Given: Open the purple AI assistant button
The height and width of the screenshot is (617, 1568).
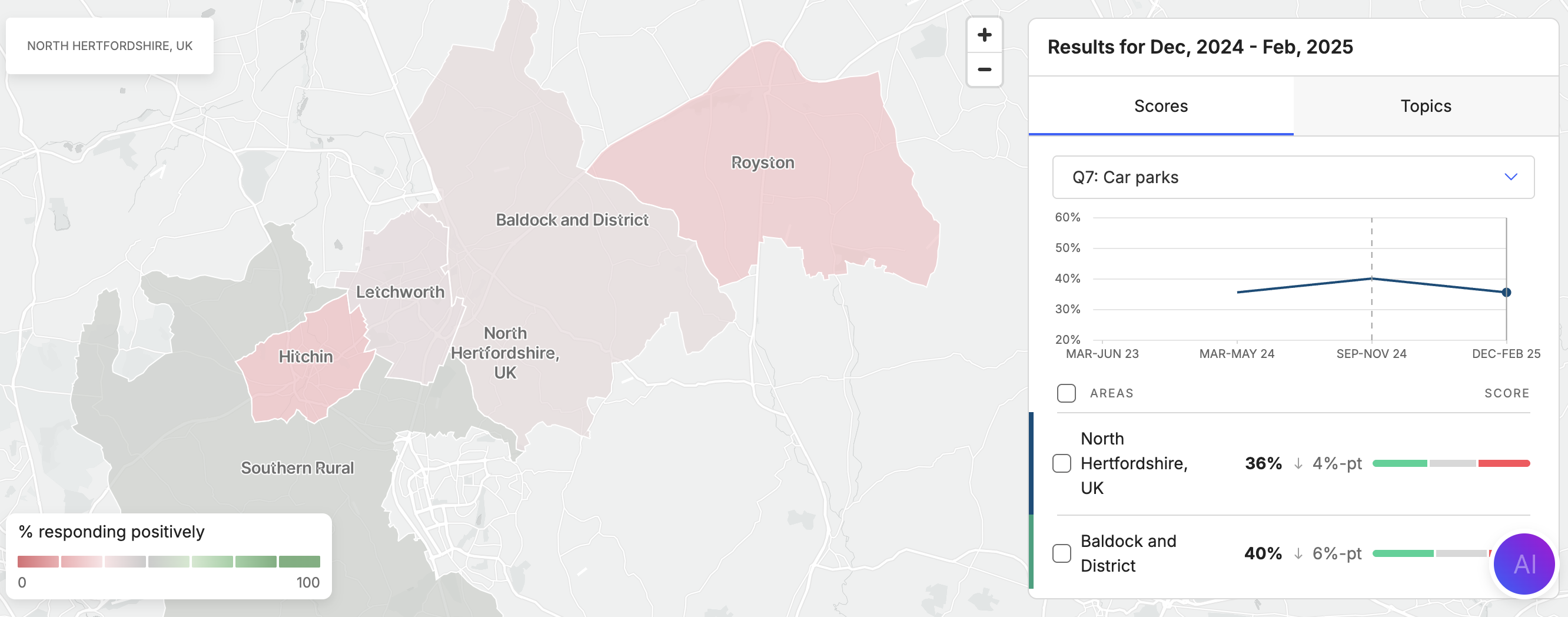Looking at the screenshot, I should pos(1524,563).
